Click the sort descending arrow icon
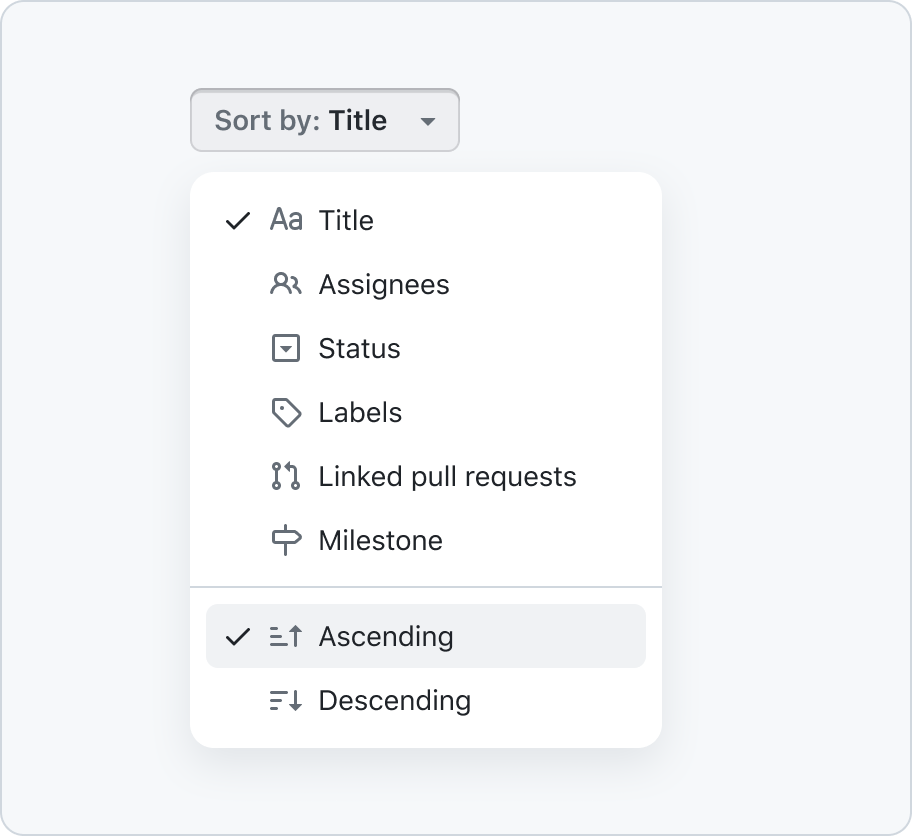Screen dimensions: 912x836 tap(286, 700)
